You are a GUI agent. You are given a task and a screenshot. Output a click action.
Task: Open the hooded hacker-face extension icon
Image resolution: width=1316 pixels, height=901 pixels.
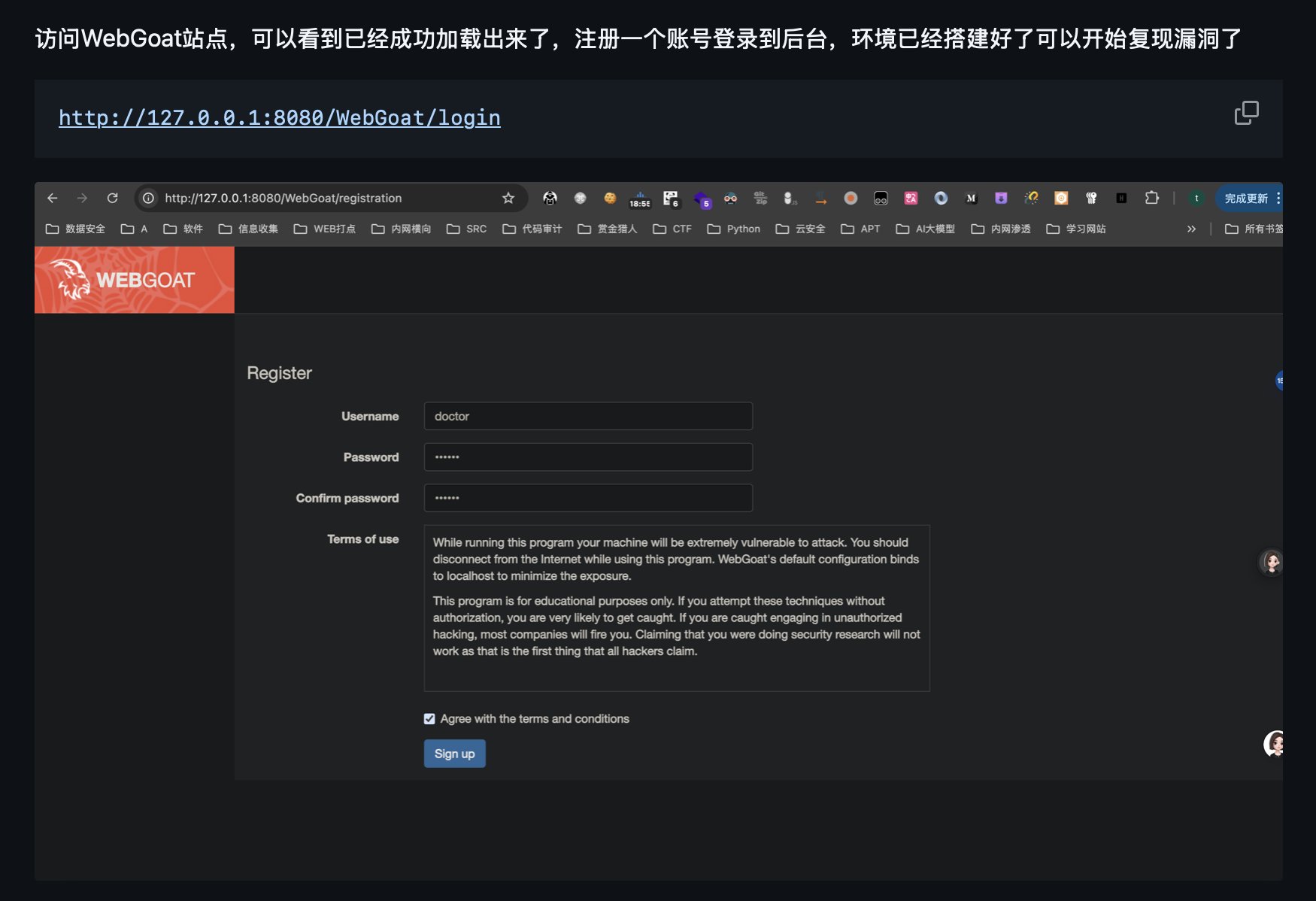click(550, 198)
